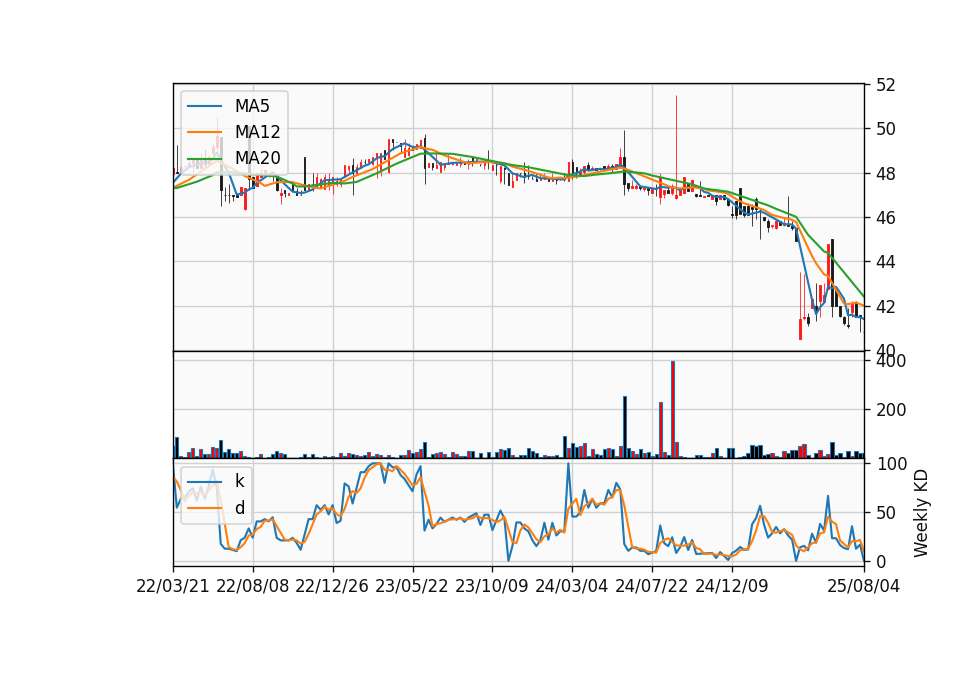
Task: Click the 400 volume axis label
Action: coord(891,361)
